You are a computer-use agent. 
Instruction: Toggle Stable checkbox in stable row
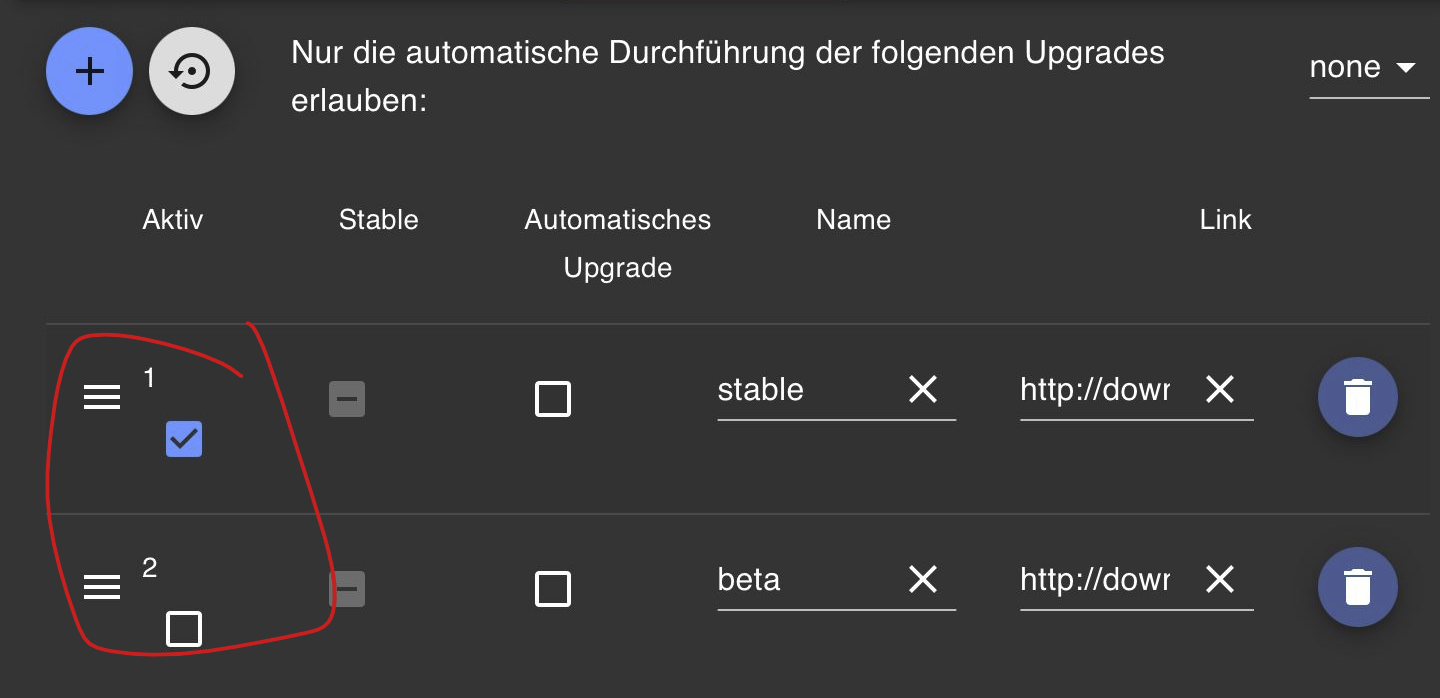347,399
